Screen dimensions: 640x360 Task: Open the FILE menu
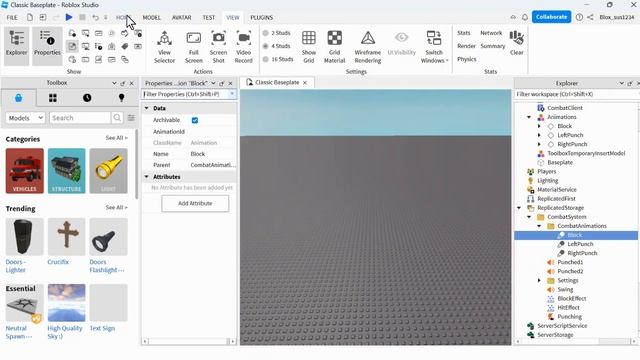pyautogui.click(x=12, y=18)
